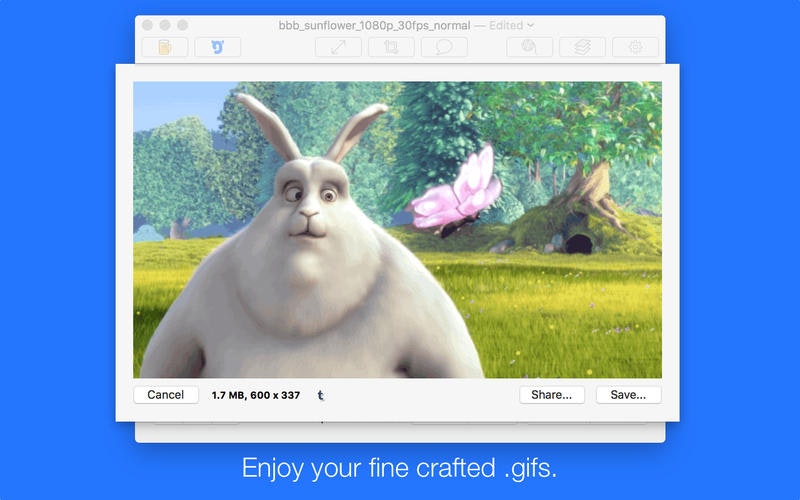Select the Crop tool

[x=391, y=47]
